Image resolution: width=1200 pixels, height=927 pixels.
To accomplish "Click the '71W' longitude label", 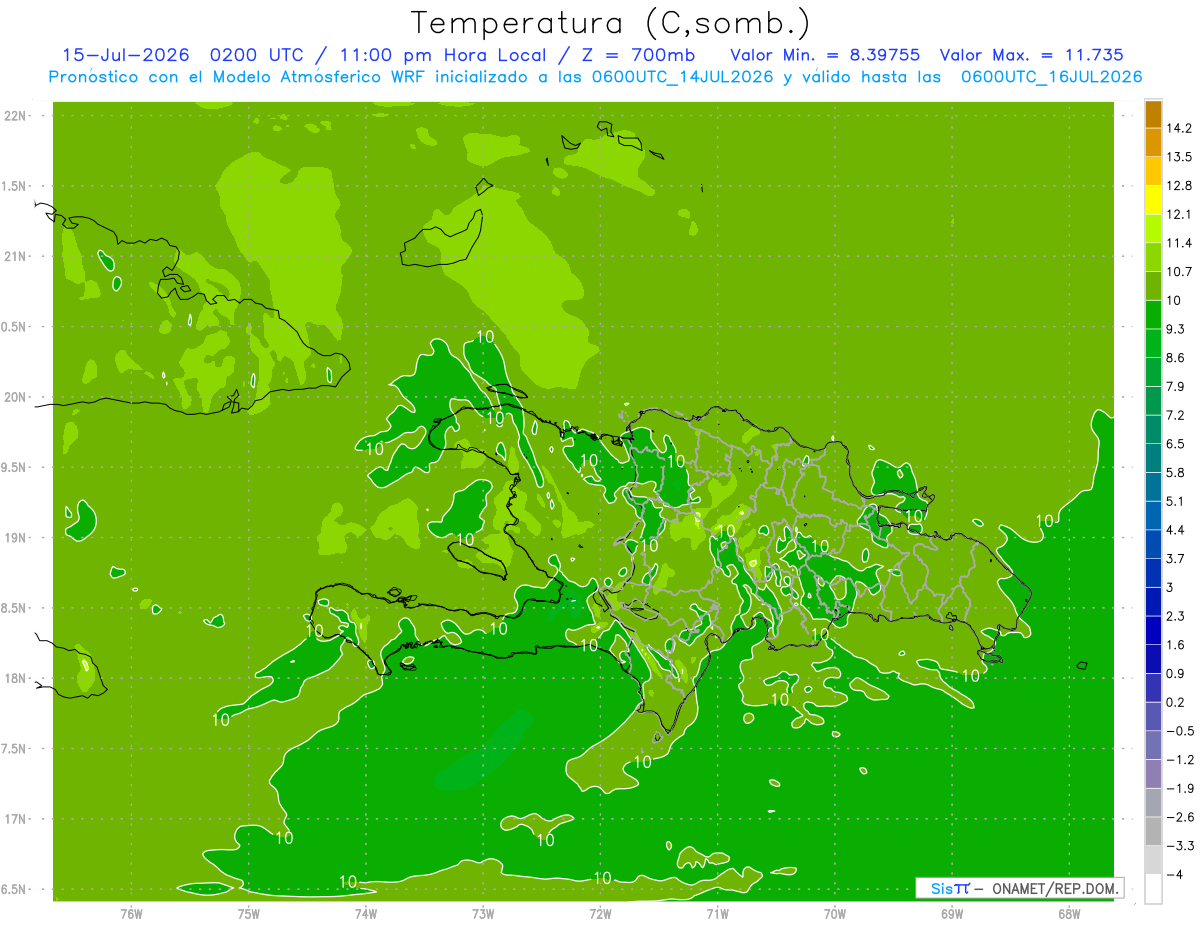I will (717, 914).
